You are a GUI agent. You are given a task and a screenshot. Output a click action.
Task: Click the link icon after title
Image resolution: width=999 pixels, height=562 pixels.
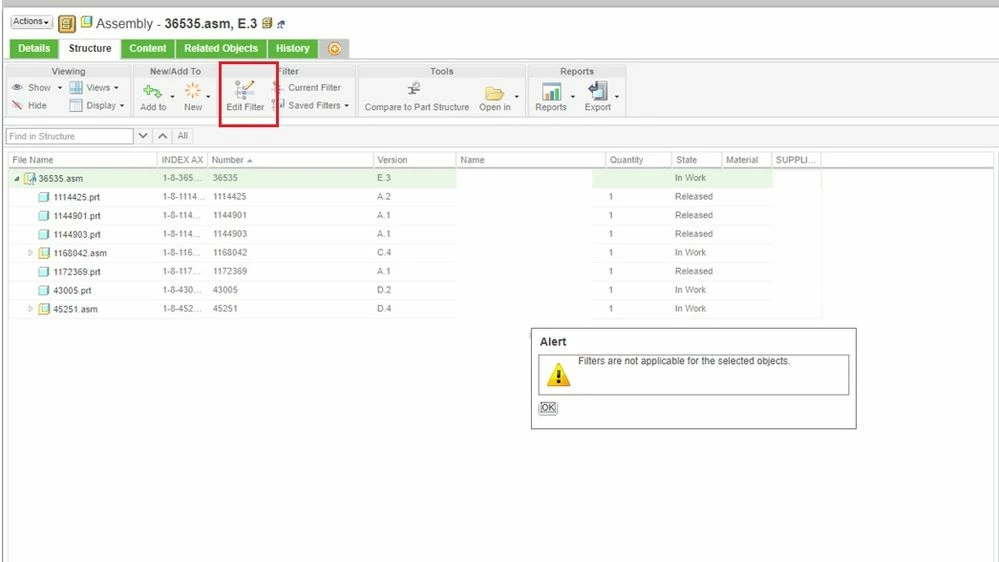pos(281,24)
